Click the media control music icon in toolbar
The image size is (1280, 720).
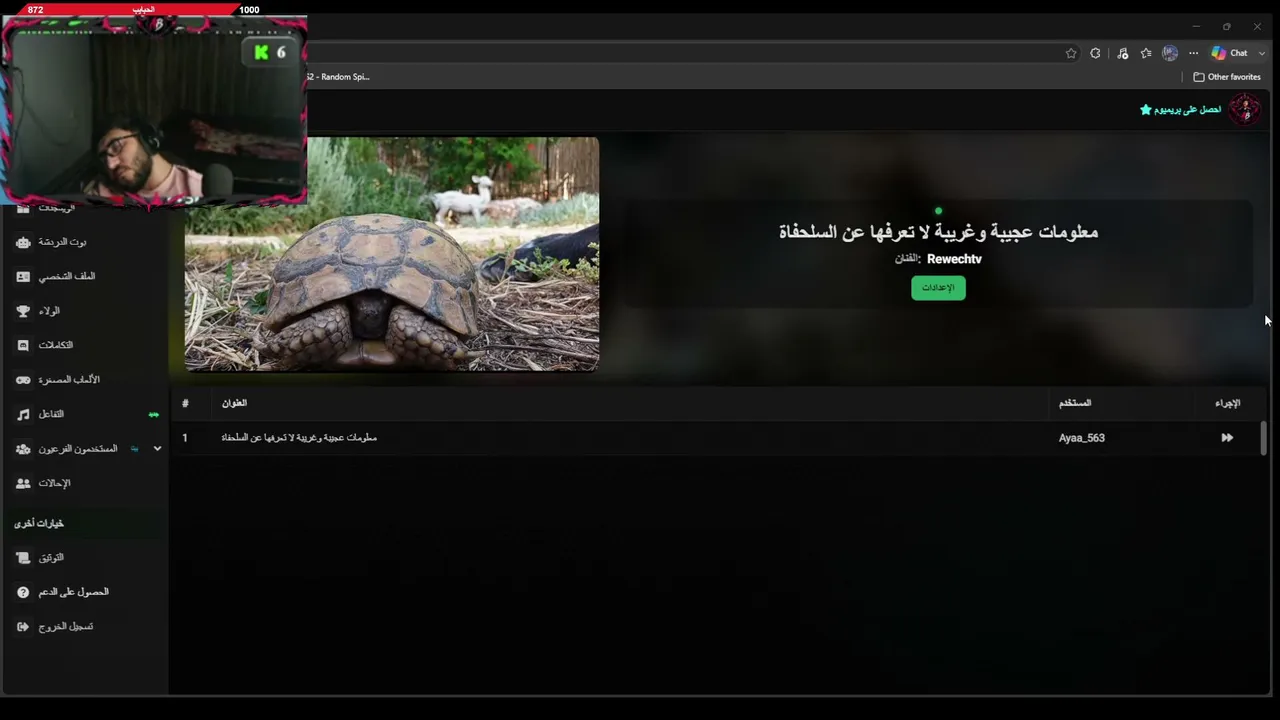coord(1123,53)
